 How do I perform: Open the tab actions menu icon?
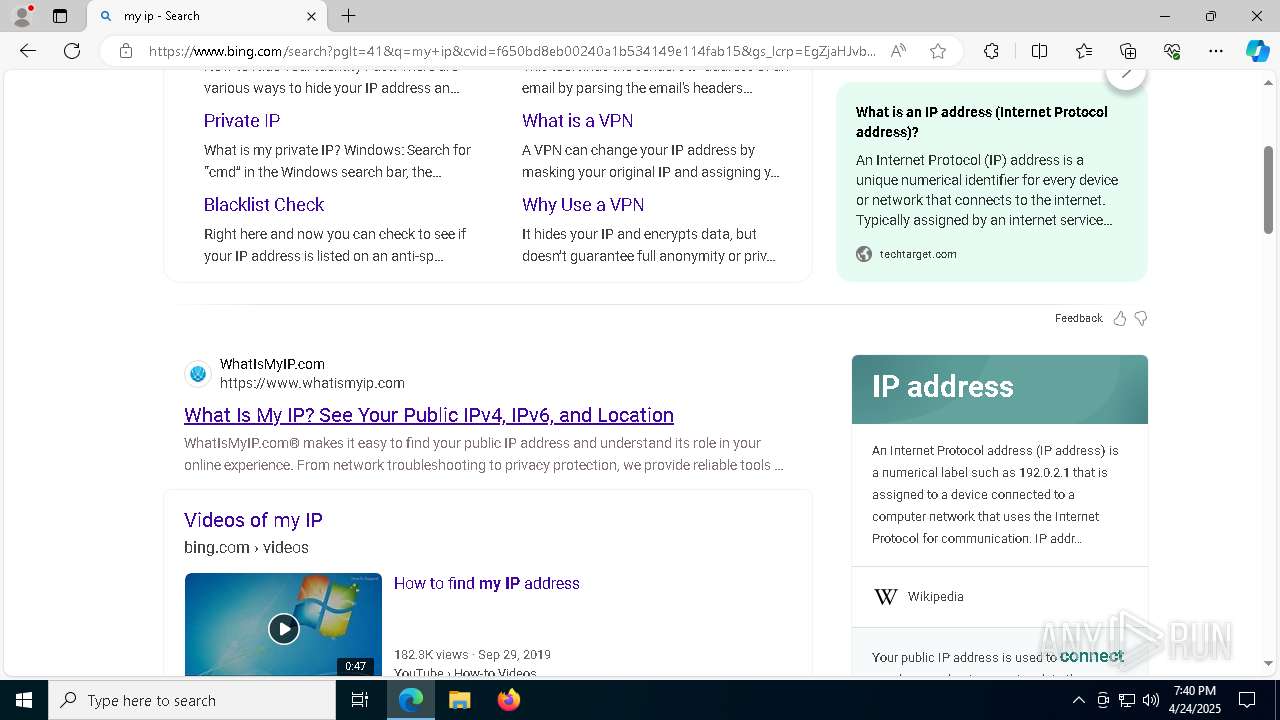coord(60,16)
